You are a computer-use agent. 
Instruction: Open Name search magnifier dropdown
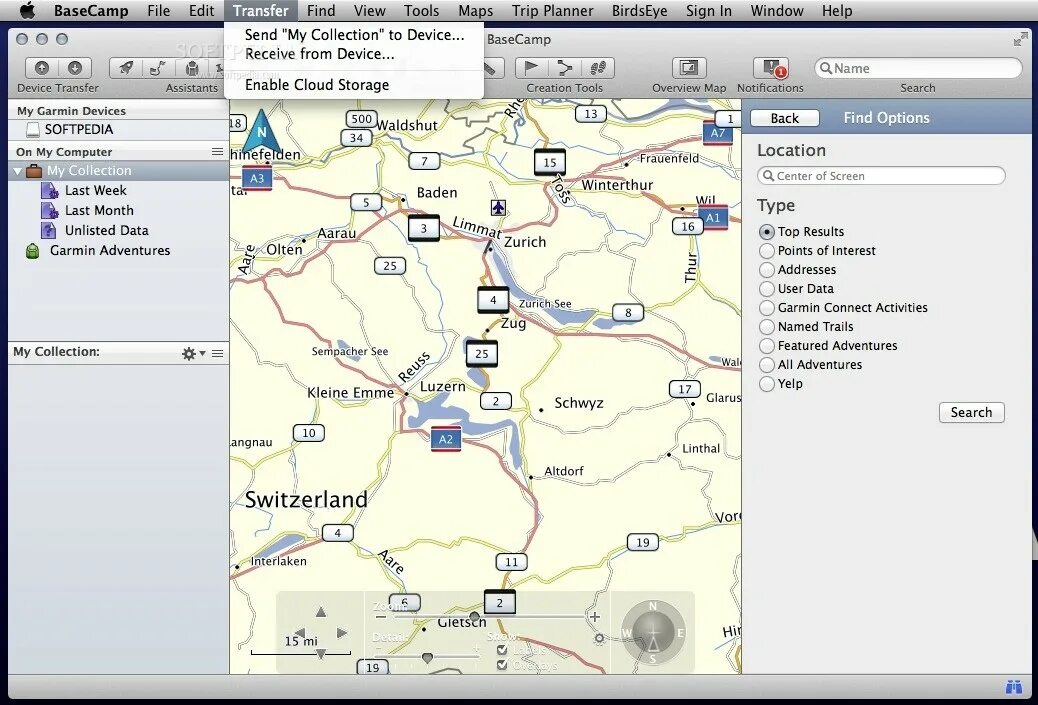click(x=826, y=68)
